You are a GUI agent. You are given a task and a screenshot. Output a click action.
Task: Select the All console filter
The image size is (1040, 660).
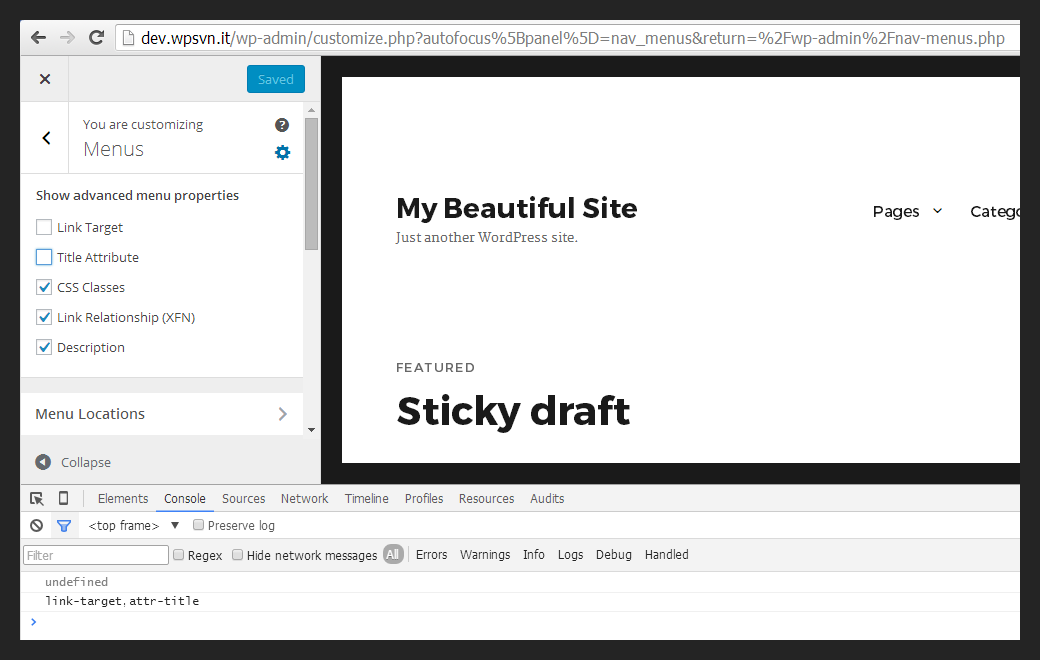pyautogui.click(x=393, y=555)
